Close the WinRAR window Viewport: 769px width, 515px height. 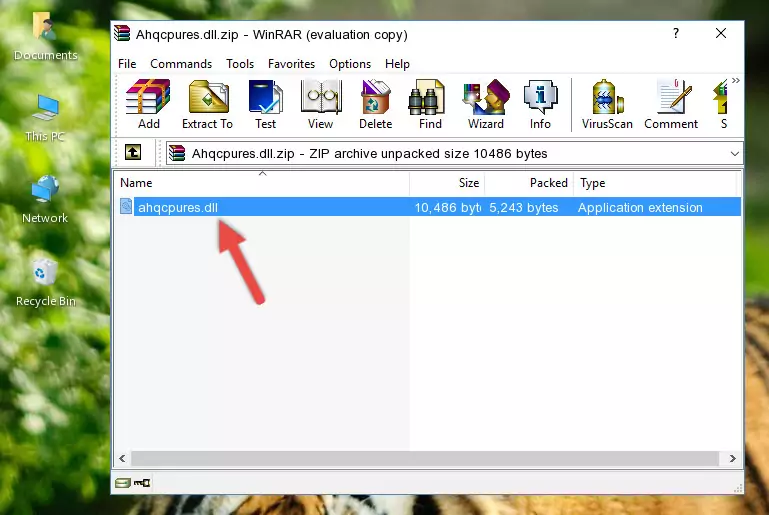coord(720,33)
